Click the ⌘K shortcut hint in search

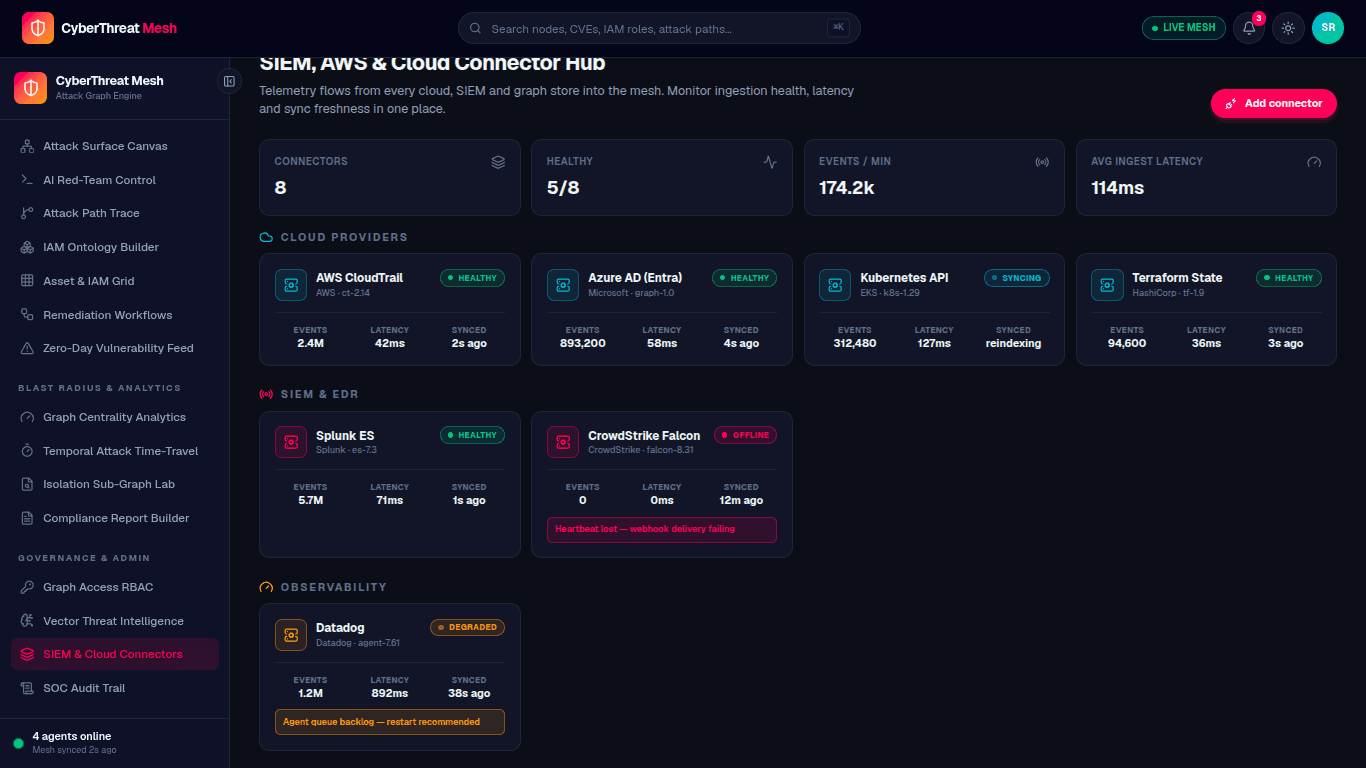[x=838, y=28]
